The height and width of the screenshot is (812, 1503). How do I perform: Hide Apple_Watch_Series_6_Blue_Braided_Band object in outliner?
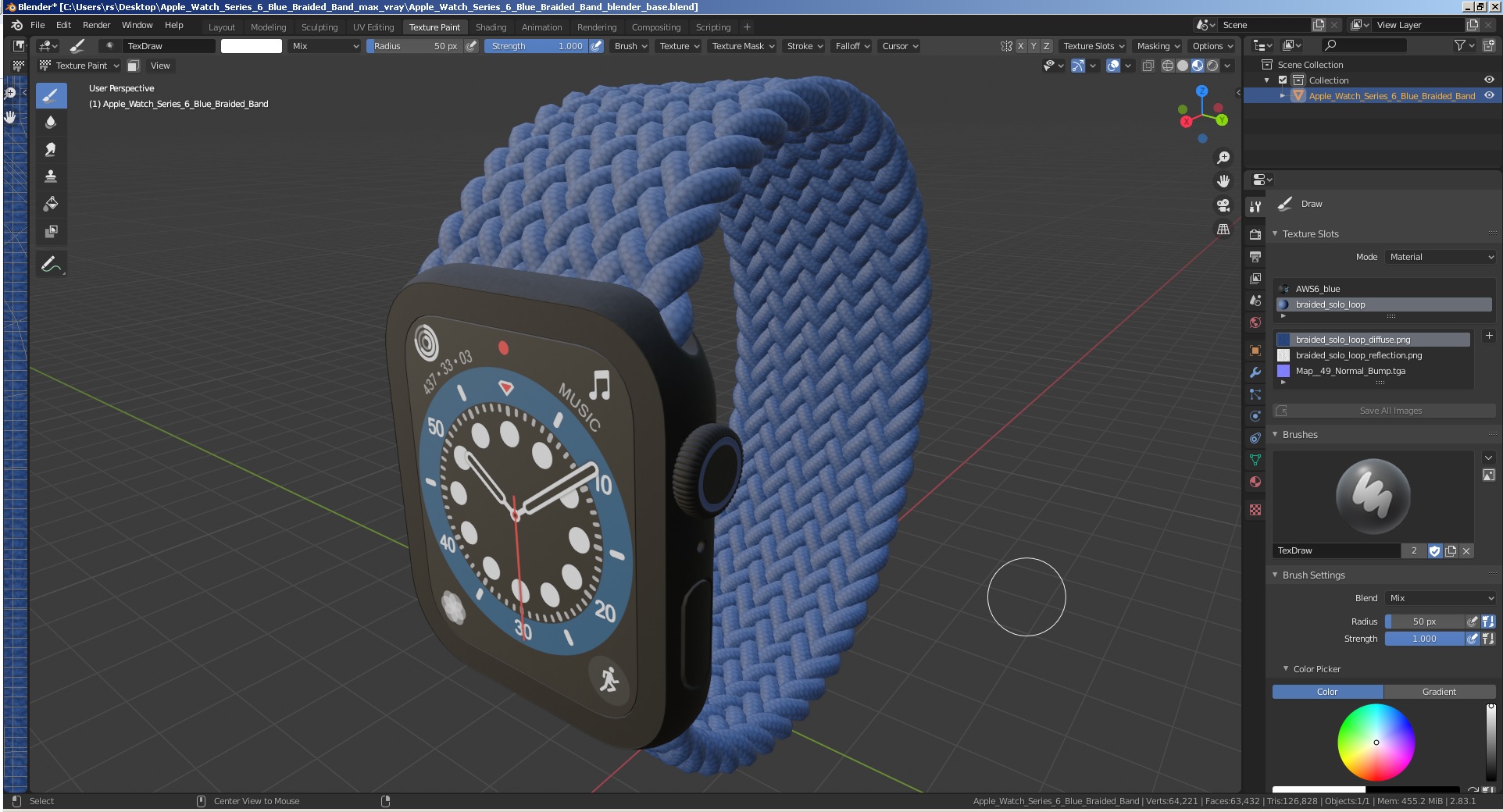(1489, 95)
